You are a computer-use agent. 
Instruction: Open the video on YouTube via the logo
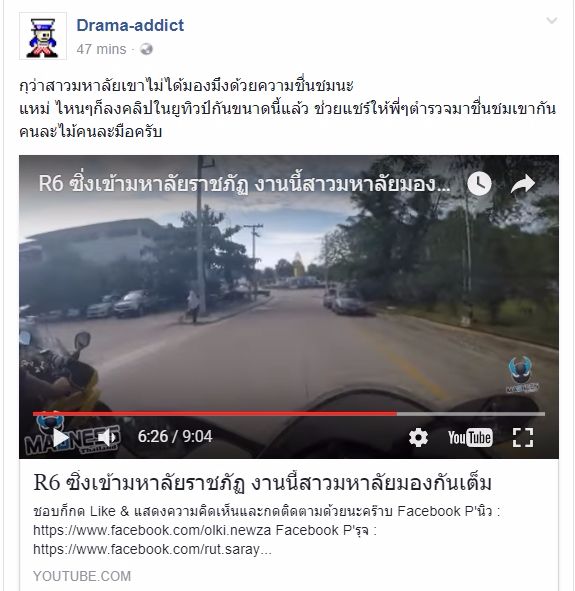(470, 438)
